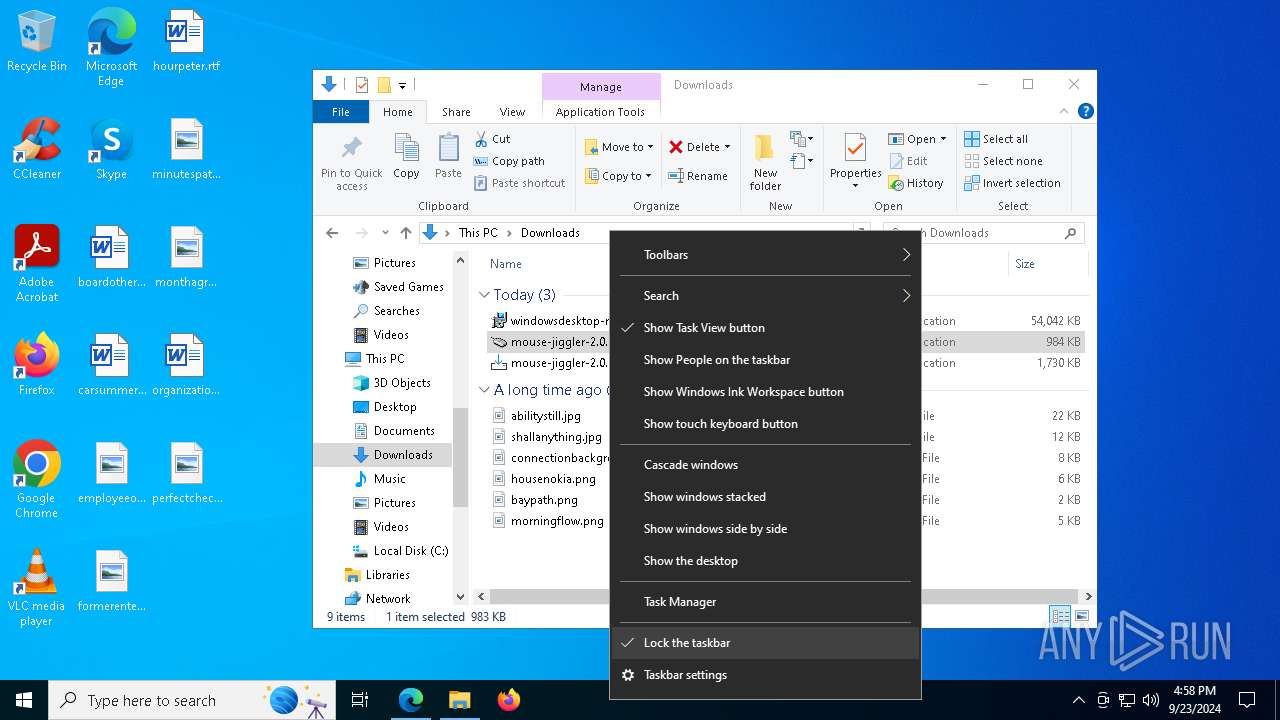Screen dimensions: 1280x720
Task: Open the Properties button in the ribbon
Action: (856, 162)
